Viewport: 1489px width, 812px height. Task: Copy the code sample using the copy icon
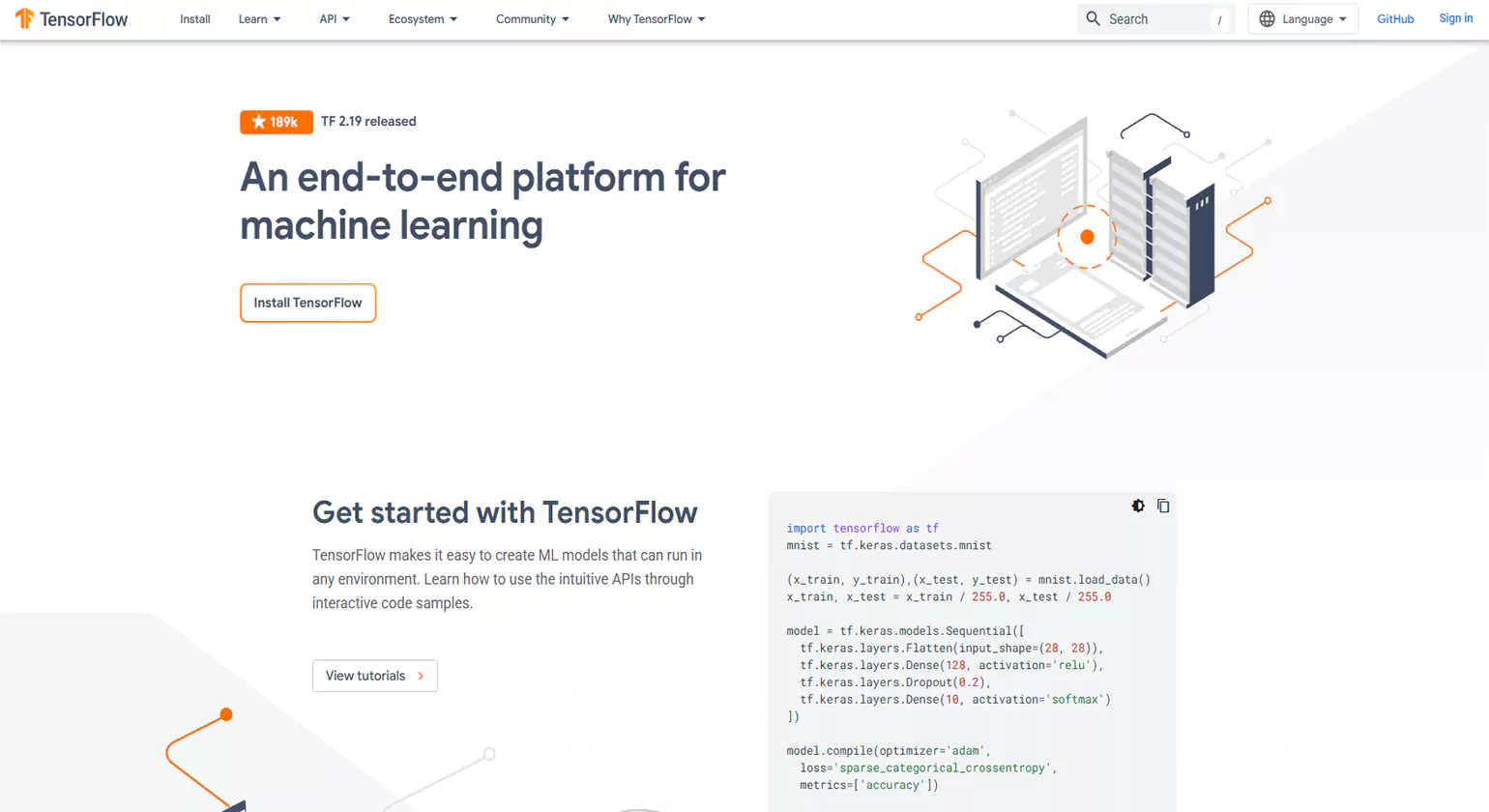click(x=1161, y=505)
